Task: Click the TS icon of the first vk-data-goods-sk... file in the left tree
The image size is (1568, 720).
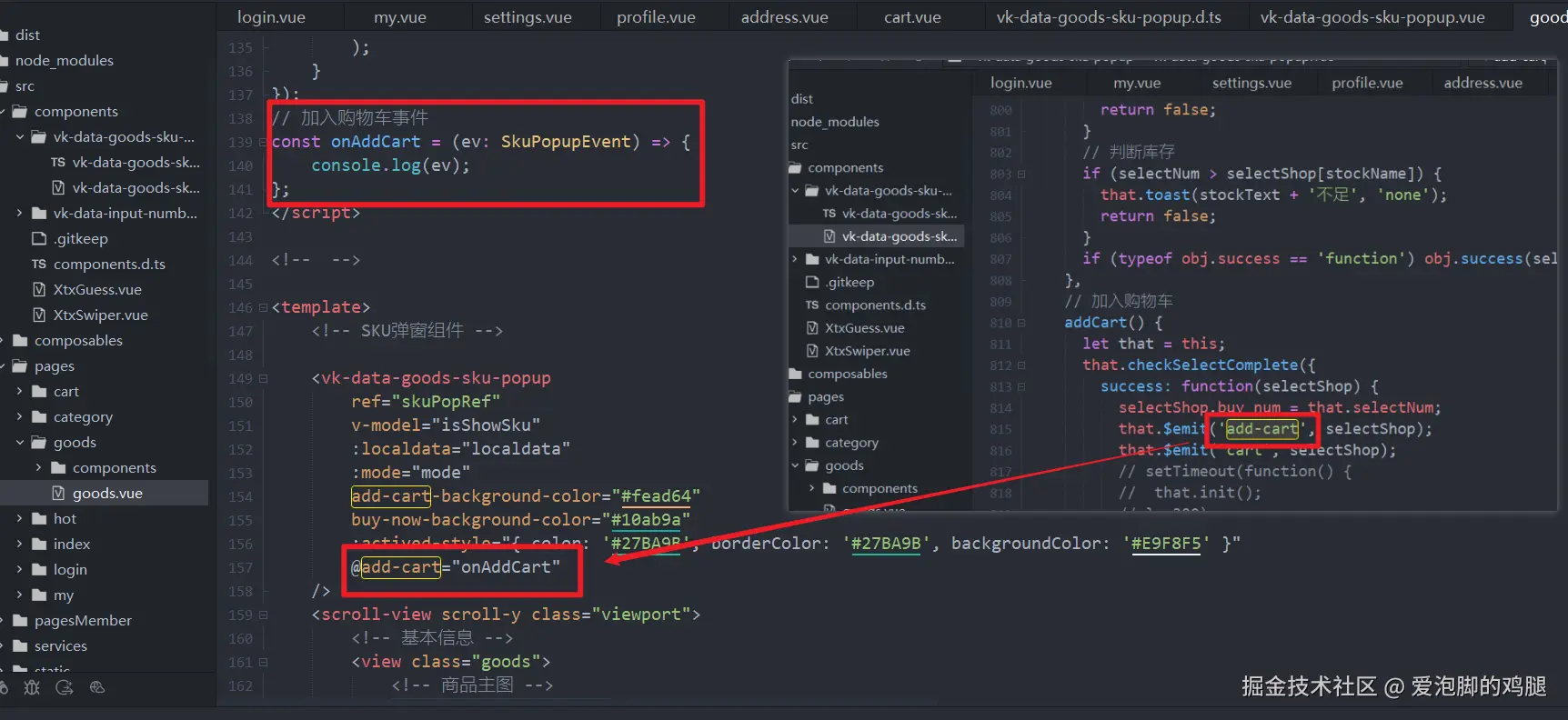Action: click(x=58, y=162)
